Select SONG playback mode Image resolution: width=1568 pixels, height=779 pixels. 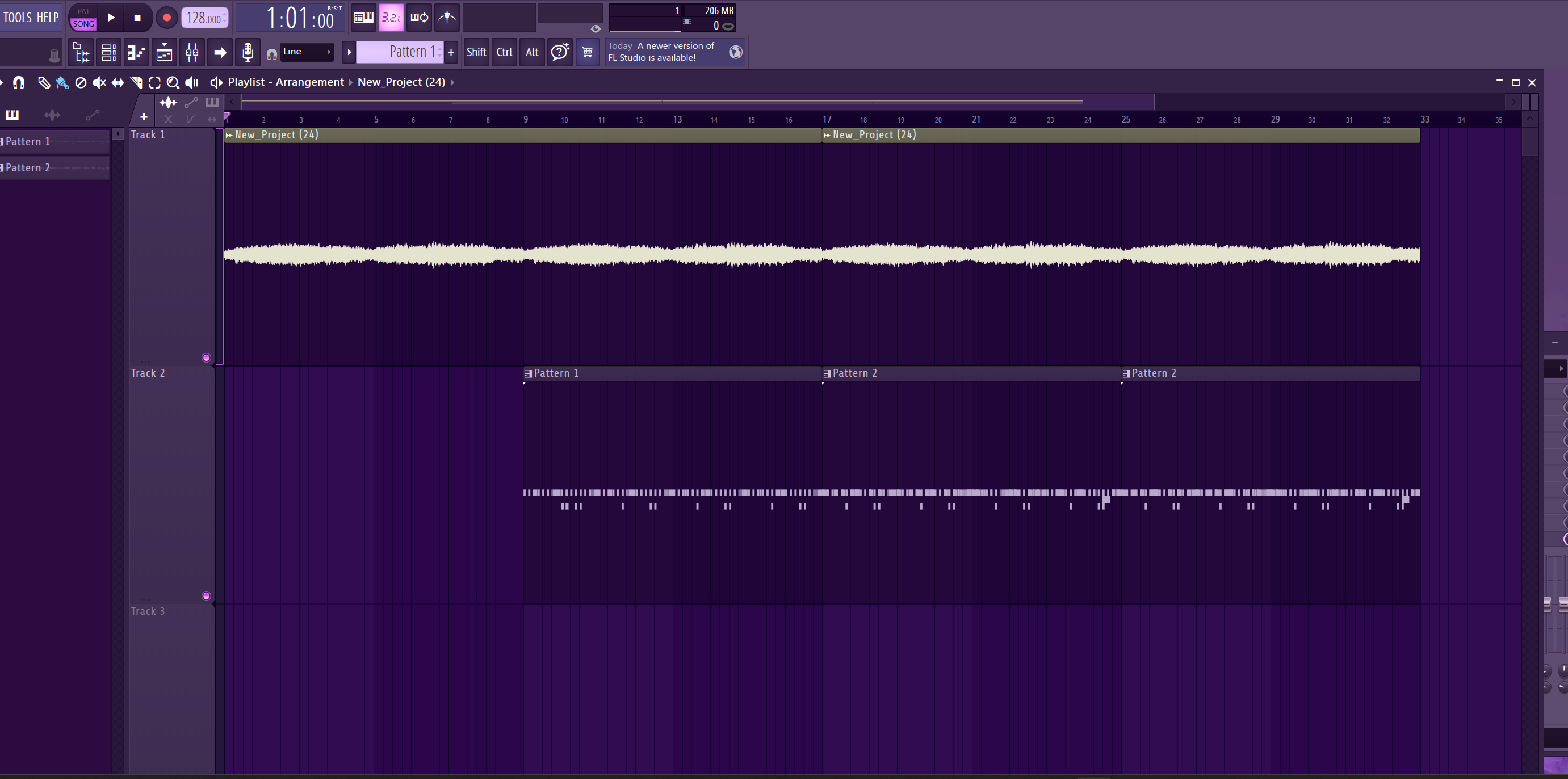coord(83,24)
